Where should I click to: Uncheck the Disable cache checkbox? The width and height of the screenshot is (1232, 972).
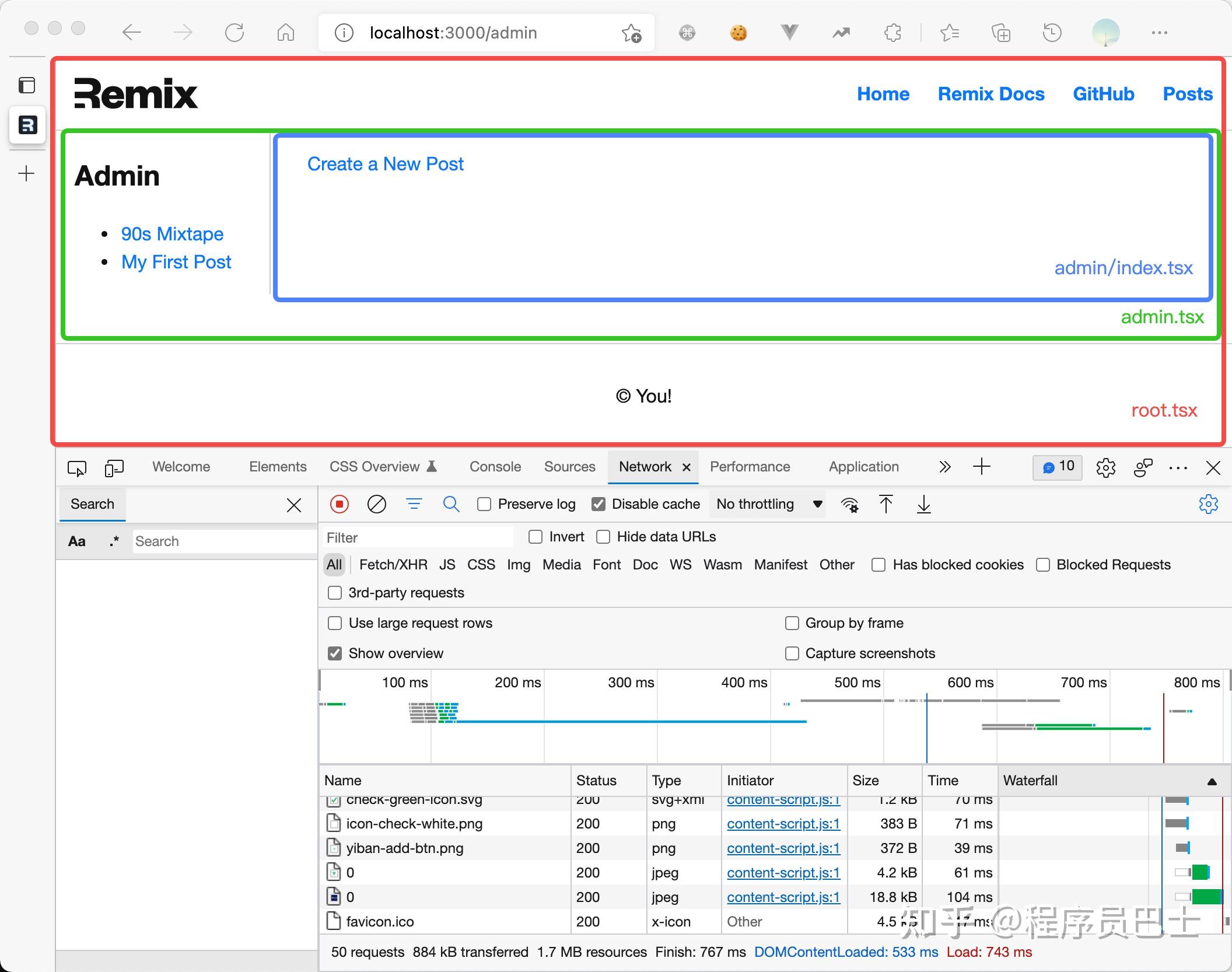pyautogui.click(x=598, y=504)
